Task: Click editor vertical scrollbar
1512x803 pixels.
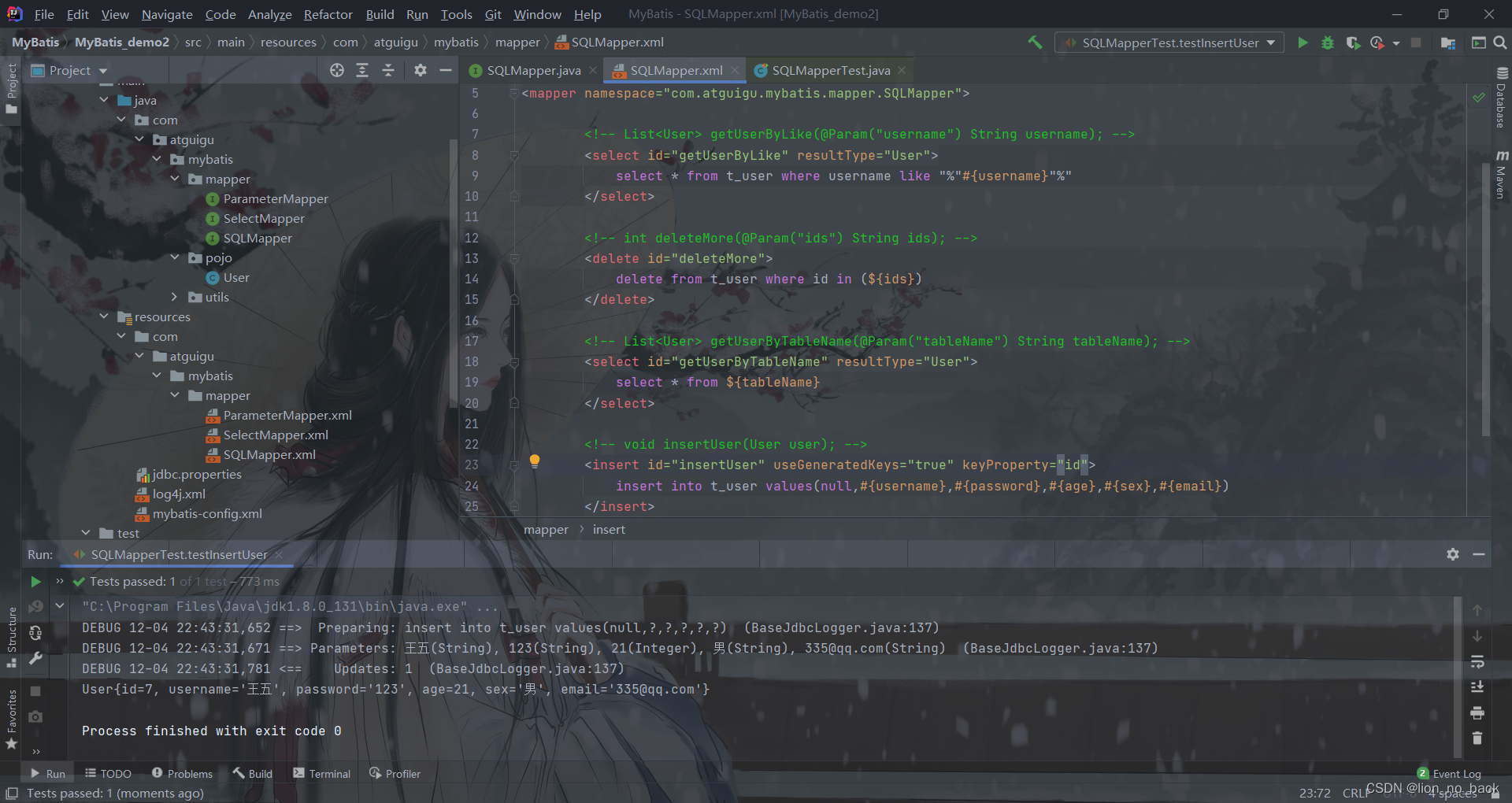Action: click(1486, 299)
